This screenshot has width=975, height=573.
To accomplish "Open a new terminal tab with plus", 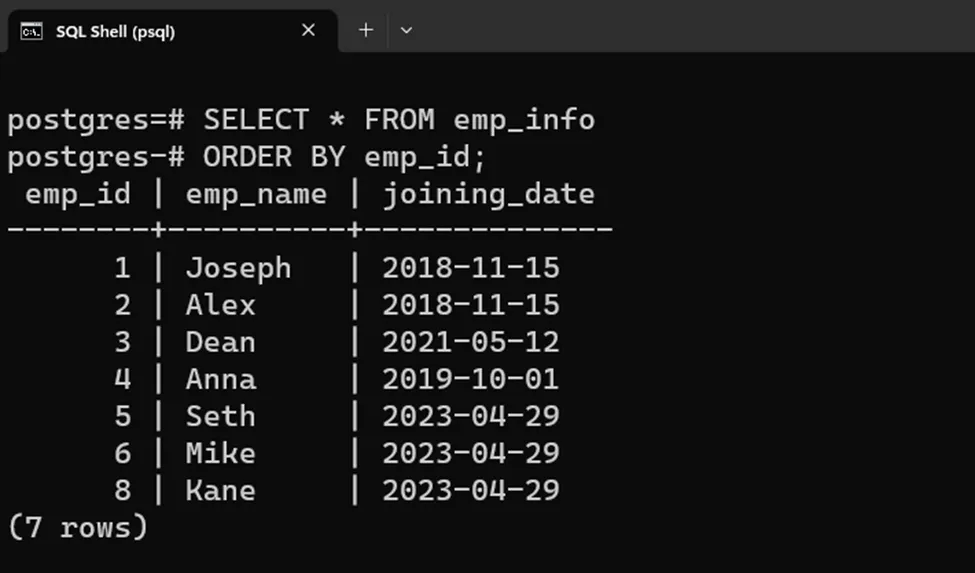I will point(366,30).
